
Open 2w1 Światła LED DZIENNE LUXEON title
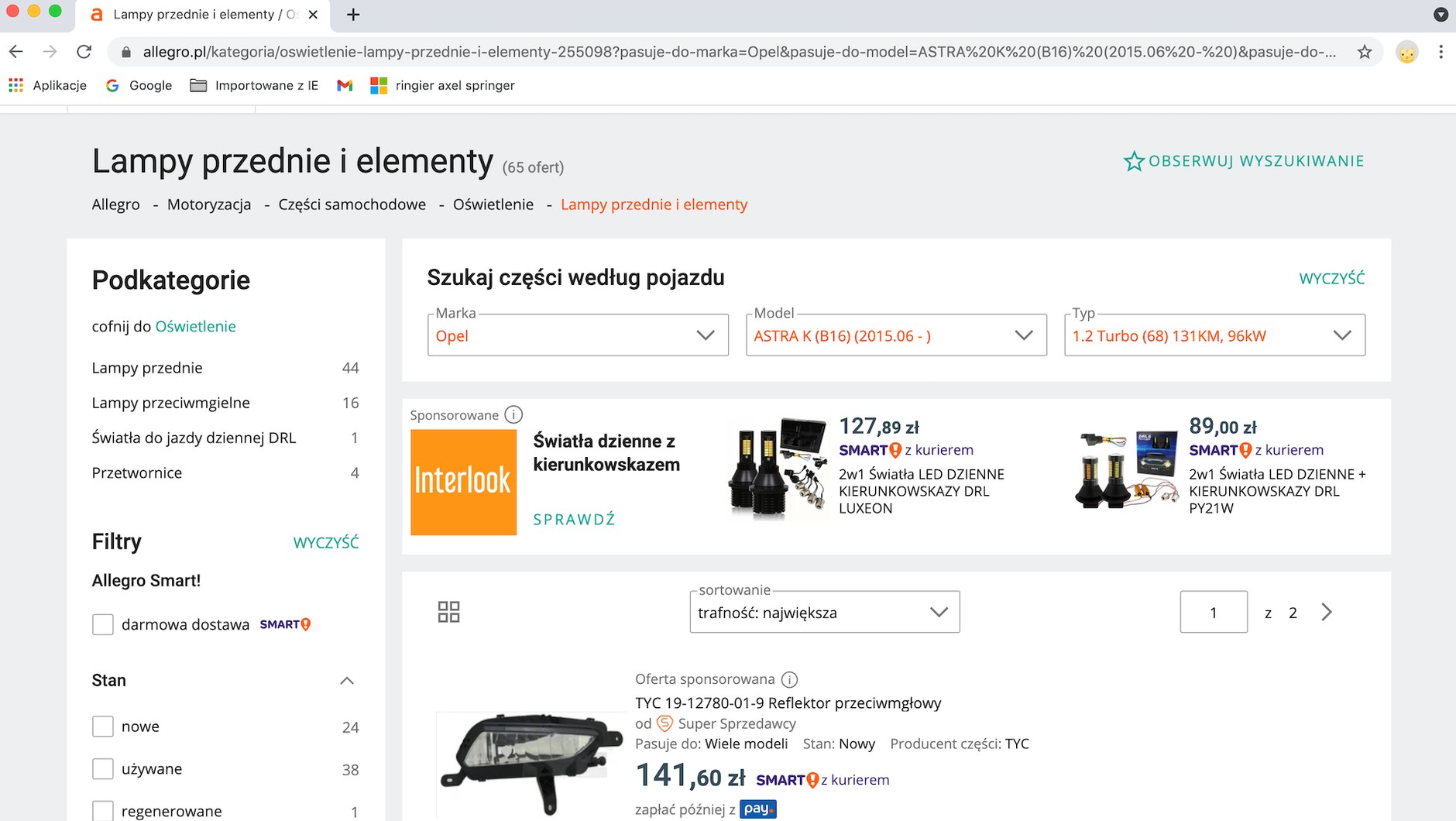[922, 491]
